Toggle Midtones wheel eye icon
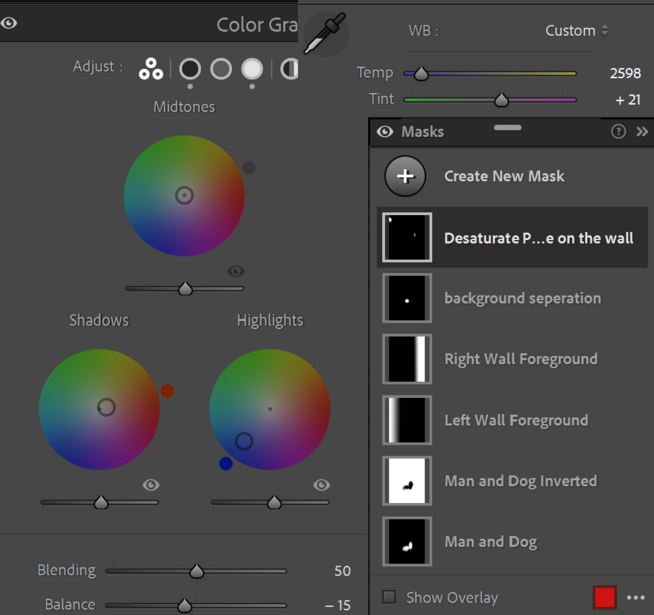Image resolution: width=654 pixels, height=615 pixels. point(236,271)
